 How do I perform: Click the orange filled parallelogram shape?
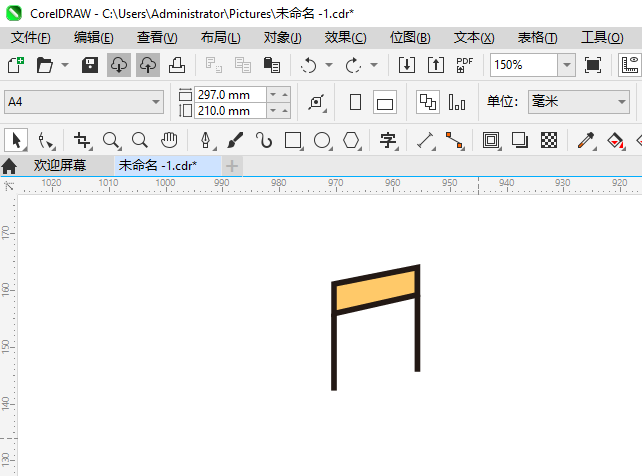tap(376, 291)
